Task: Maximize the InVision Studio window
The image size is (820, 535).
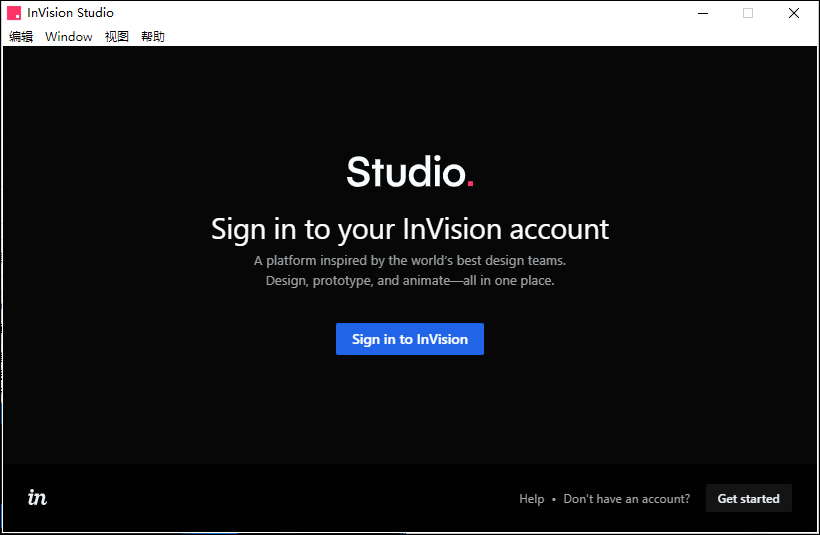Action: 748,13
